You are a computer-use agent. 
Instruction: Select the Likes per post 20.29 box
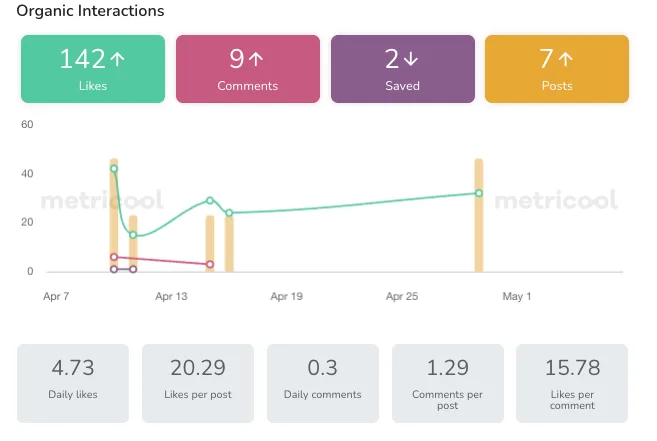click(198, 383)
